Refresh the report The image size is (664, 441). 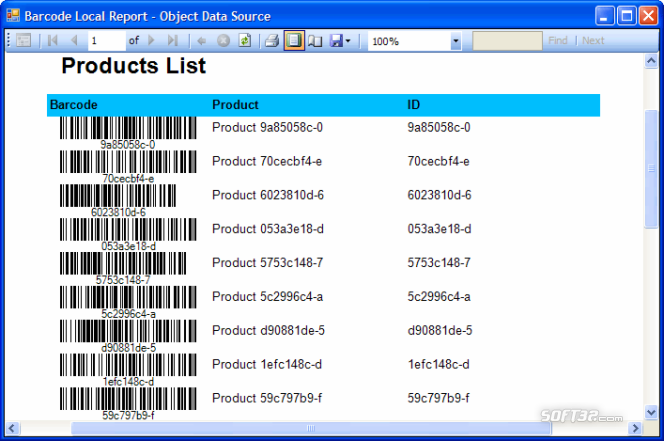tap(245, 41)
